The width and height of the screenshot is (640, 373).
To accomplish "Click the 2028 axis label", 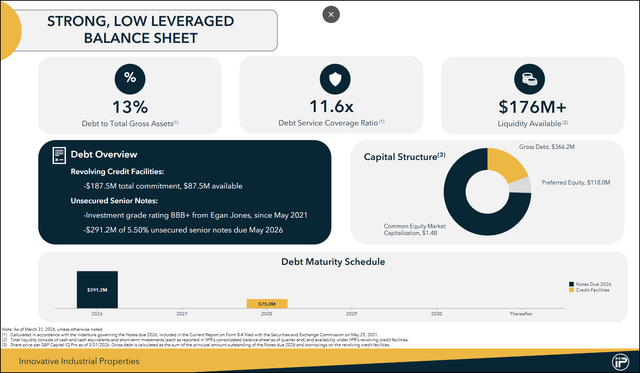I will tap(267, 314).
